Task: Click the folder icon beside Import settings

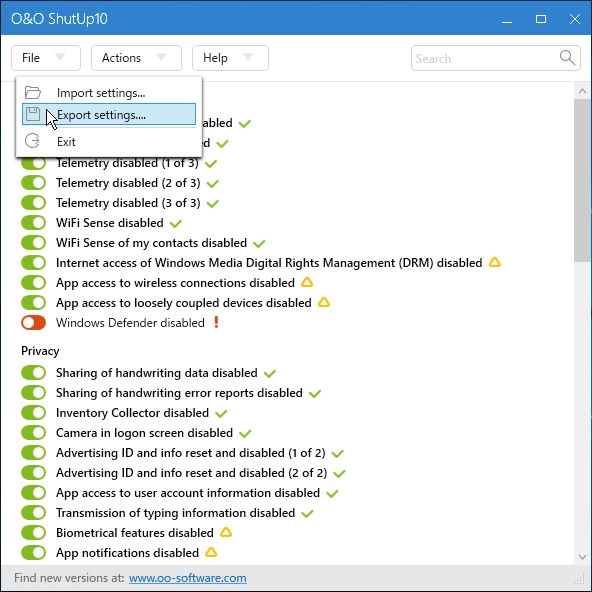Action: (33, 92)
